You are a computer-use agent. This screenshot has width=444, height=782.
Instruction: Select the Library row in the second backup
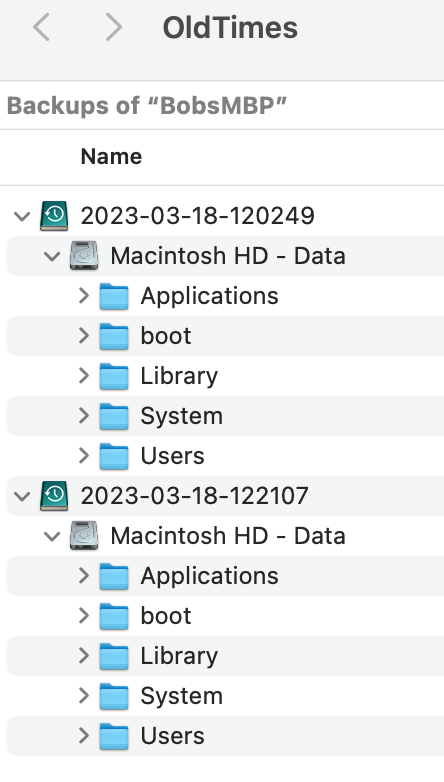pyautogui.click(x=225, y=656)
